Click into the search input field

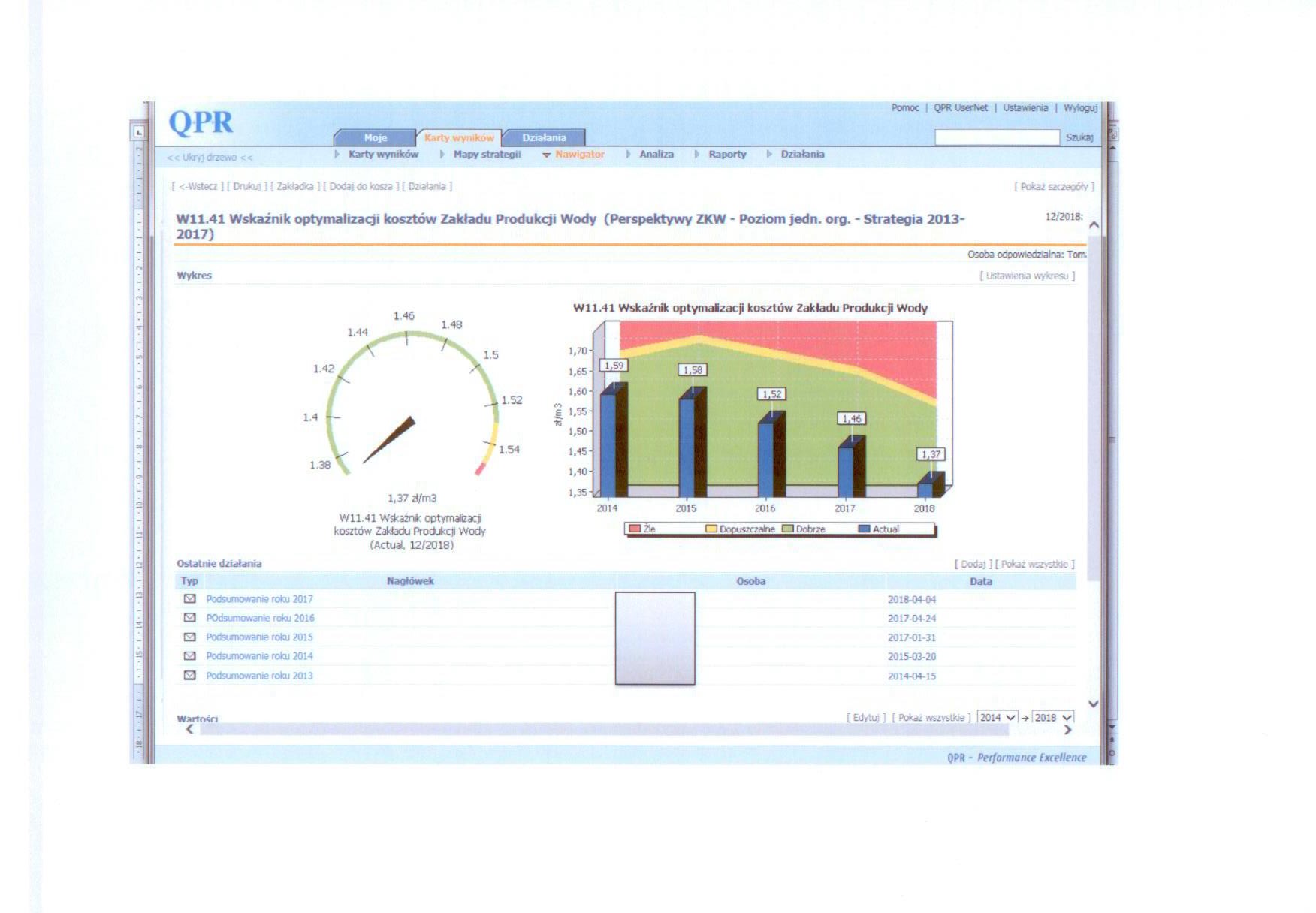coord(996,137)
